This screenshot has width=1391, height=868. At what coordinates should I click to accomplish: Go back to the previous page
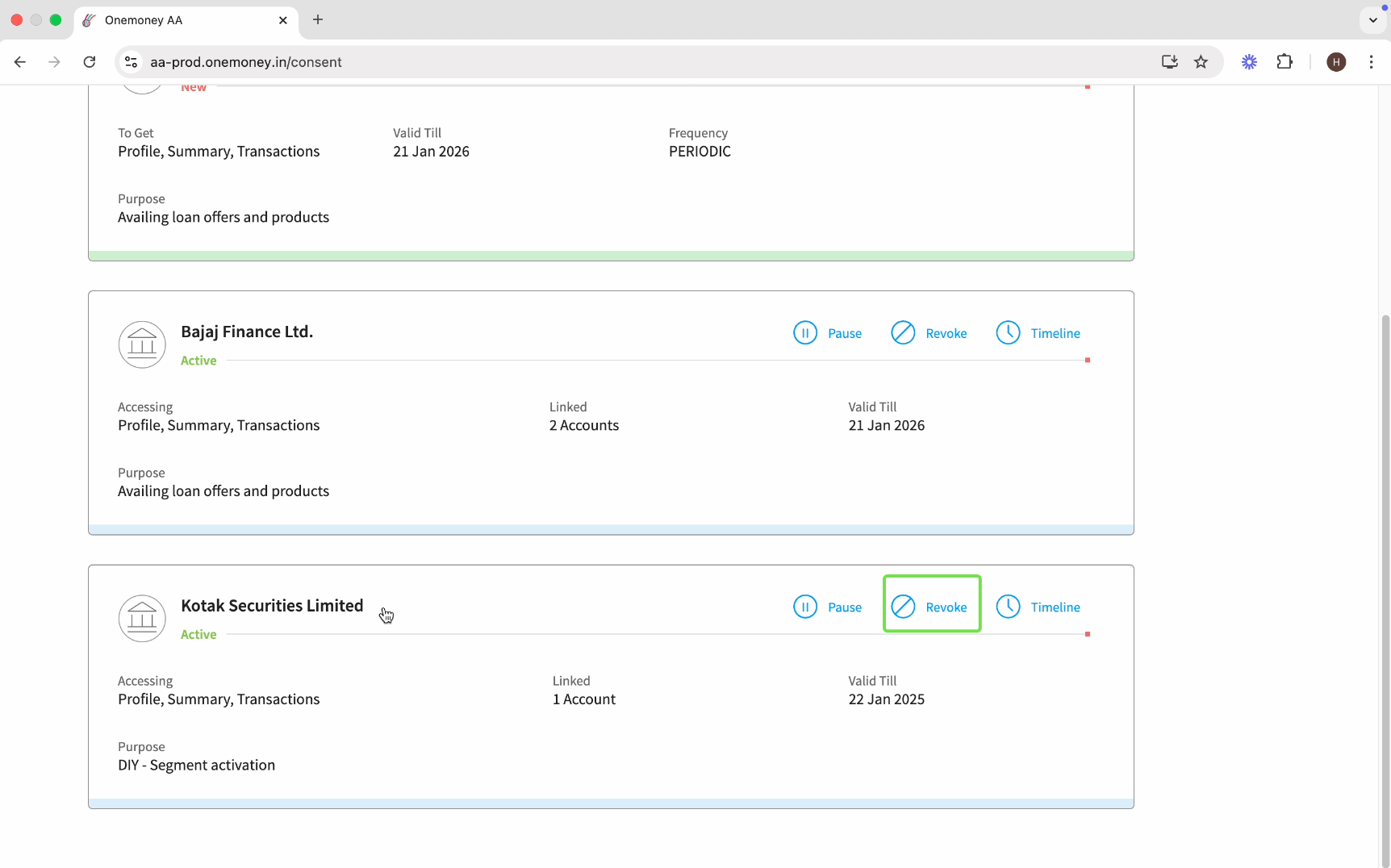[20, 62]
